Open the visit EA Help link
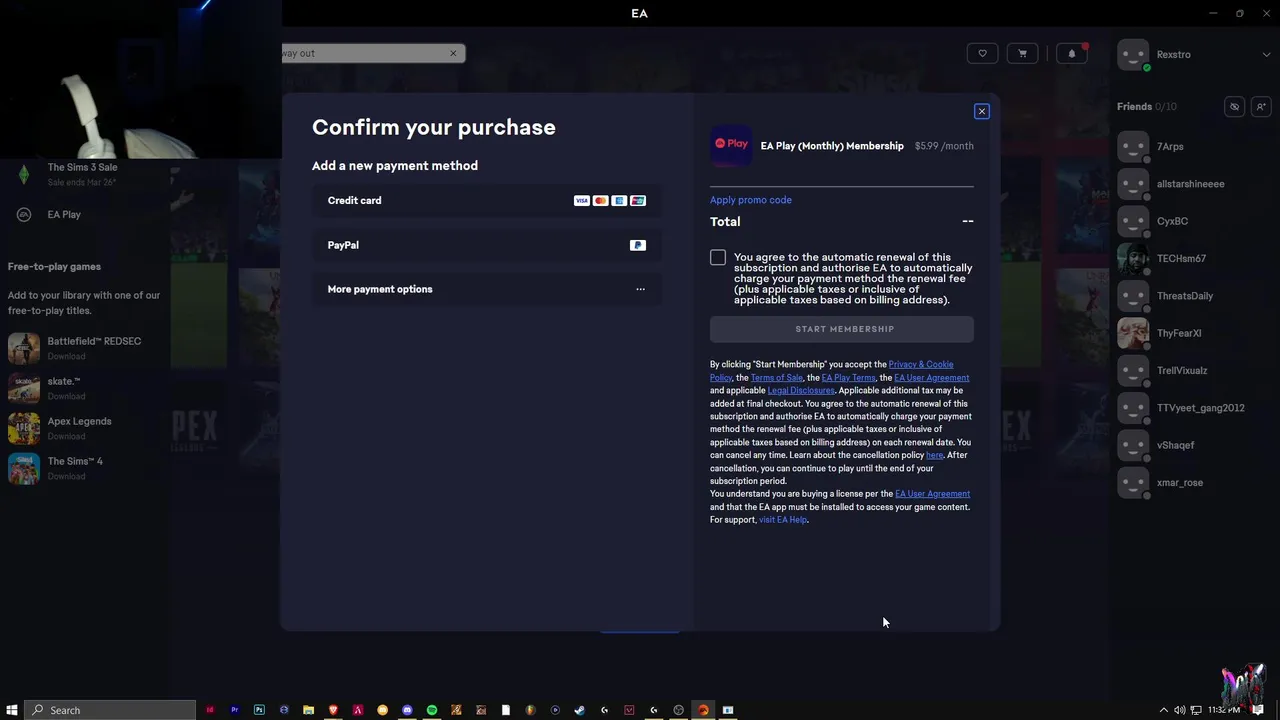 (x=783, y=520)
